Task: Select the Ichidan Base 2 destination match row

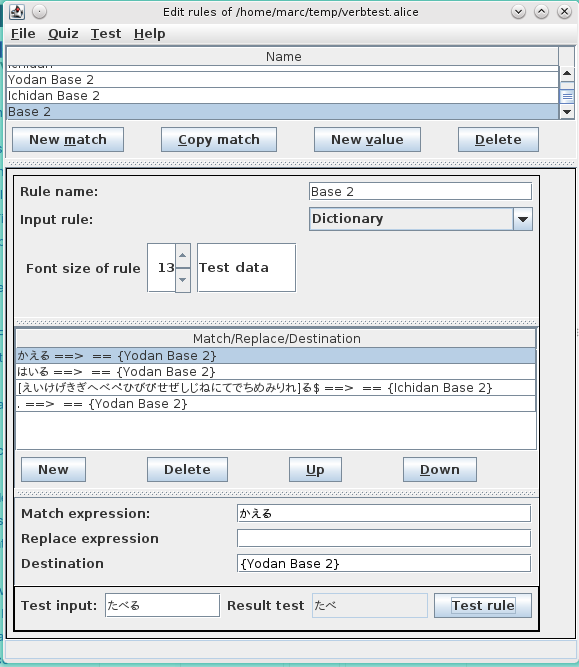Action: tap(276, 388)
